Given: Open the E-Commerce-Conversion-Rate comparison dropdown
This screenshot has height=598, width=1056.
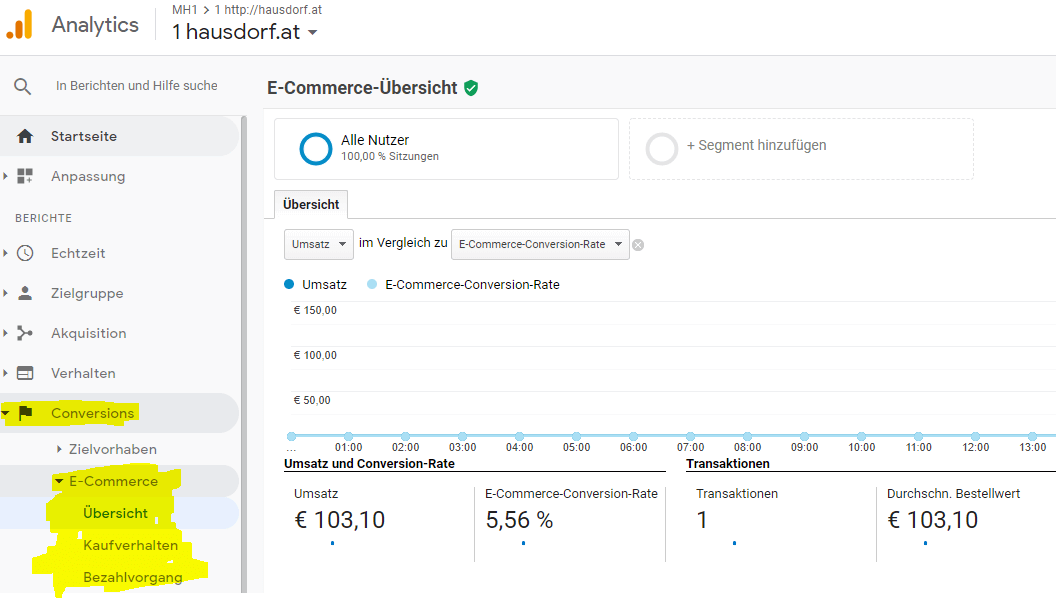Looking at the screenshot, I should (x=540, y=244).
